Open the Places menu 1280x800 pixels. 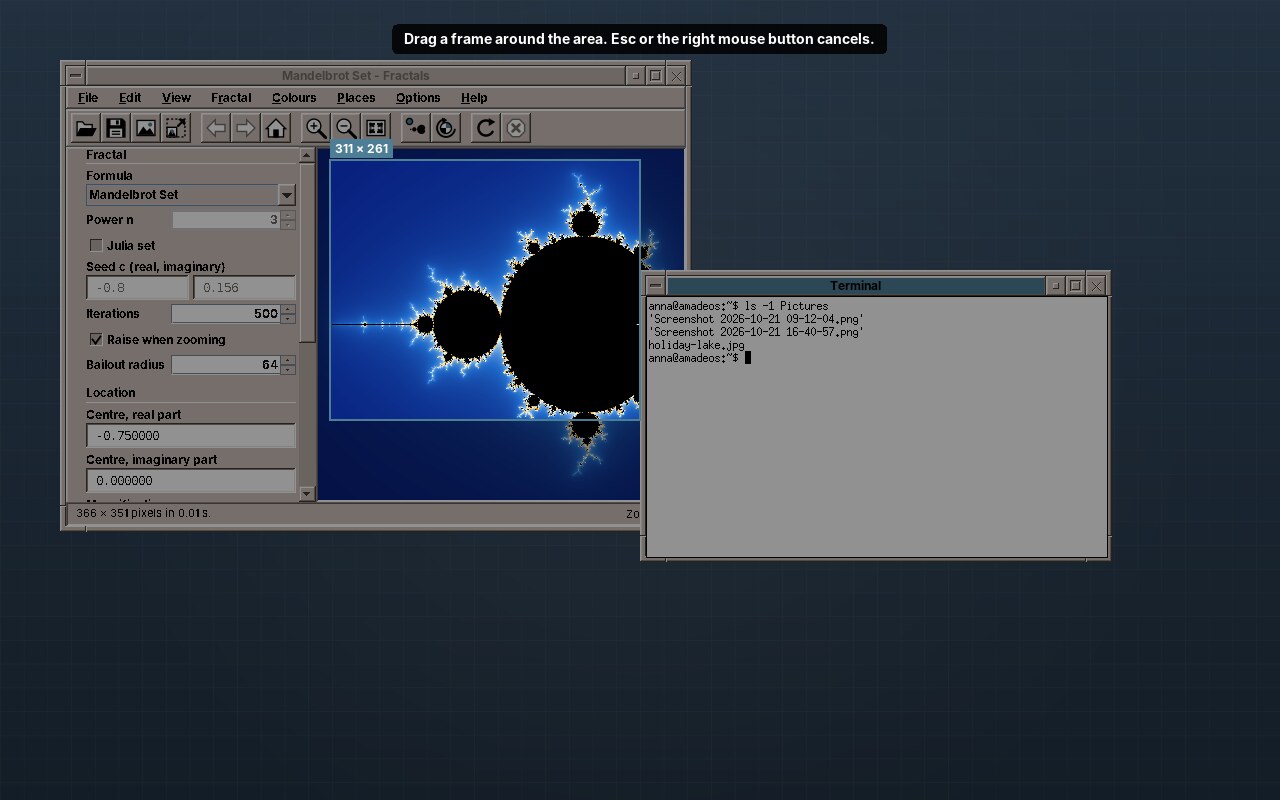tap(356, 98)
